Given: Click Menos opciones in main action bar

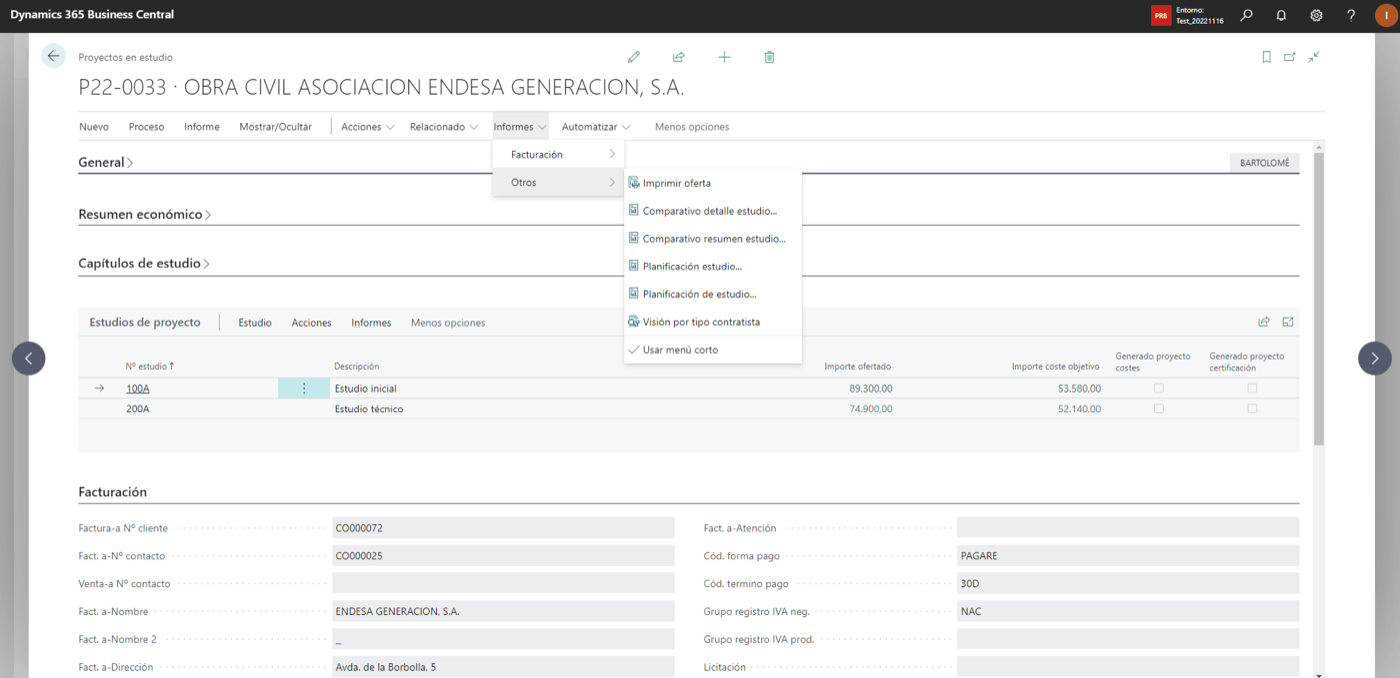Looking at the screenshot, I should (692, 127).
